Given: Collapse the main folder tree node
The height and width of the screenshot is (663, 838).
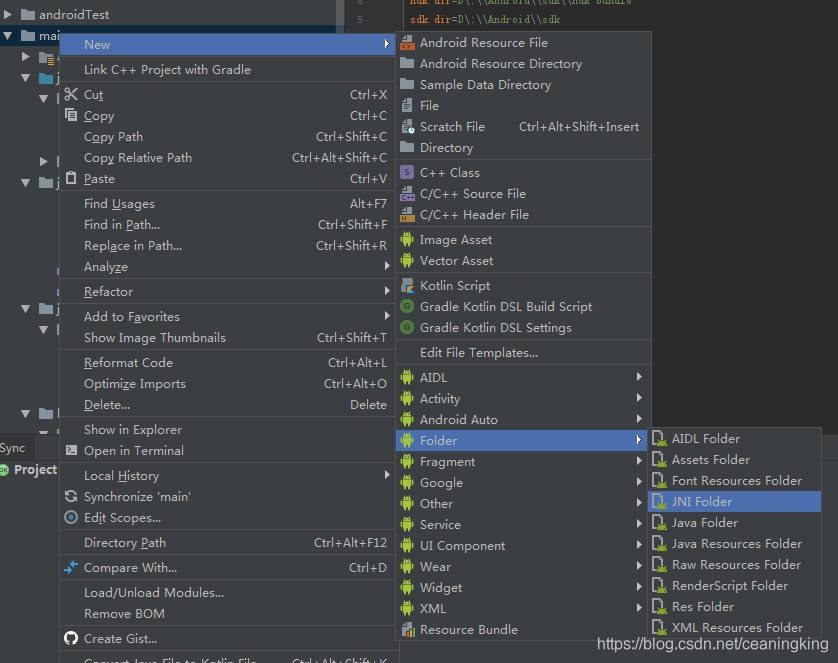Looking at the screenshot, I should coord(7,36).
